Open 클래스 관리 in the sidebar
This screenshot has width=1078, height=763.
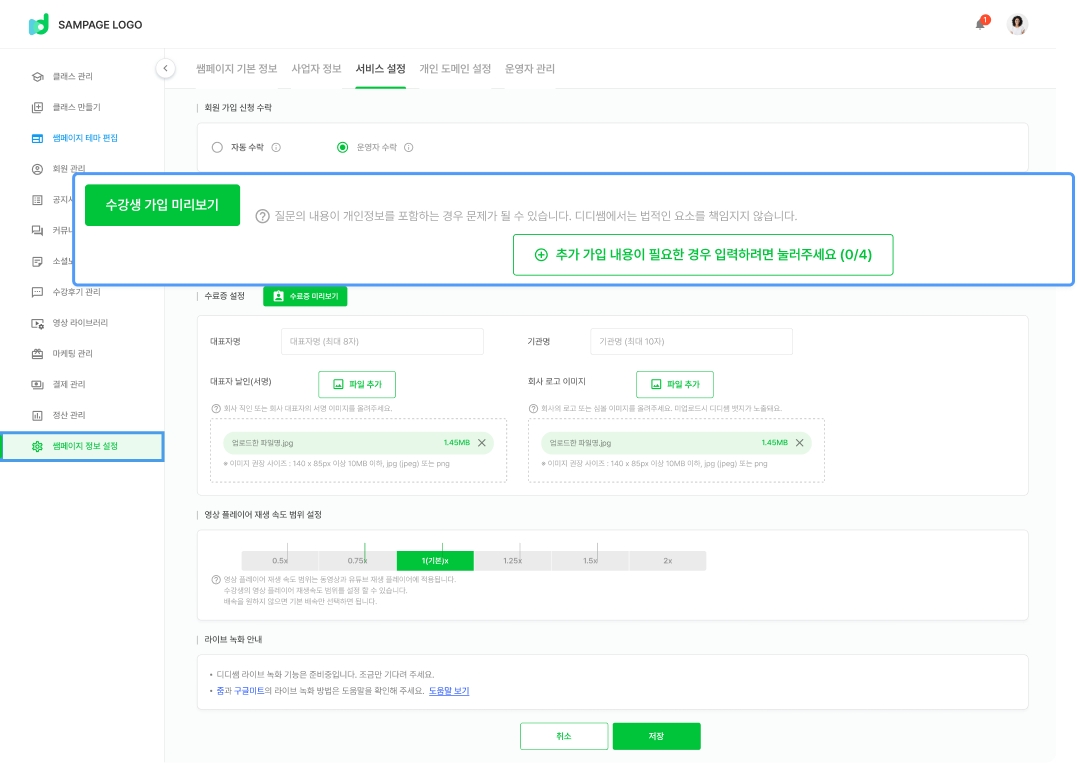pos(73,76)
